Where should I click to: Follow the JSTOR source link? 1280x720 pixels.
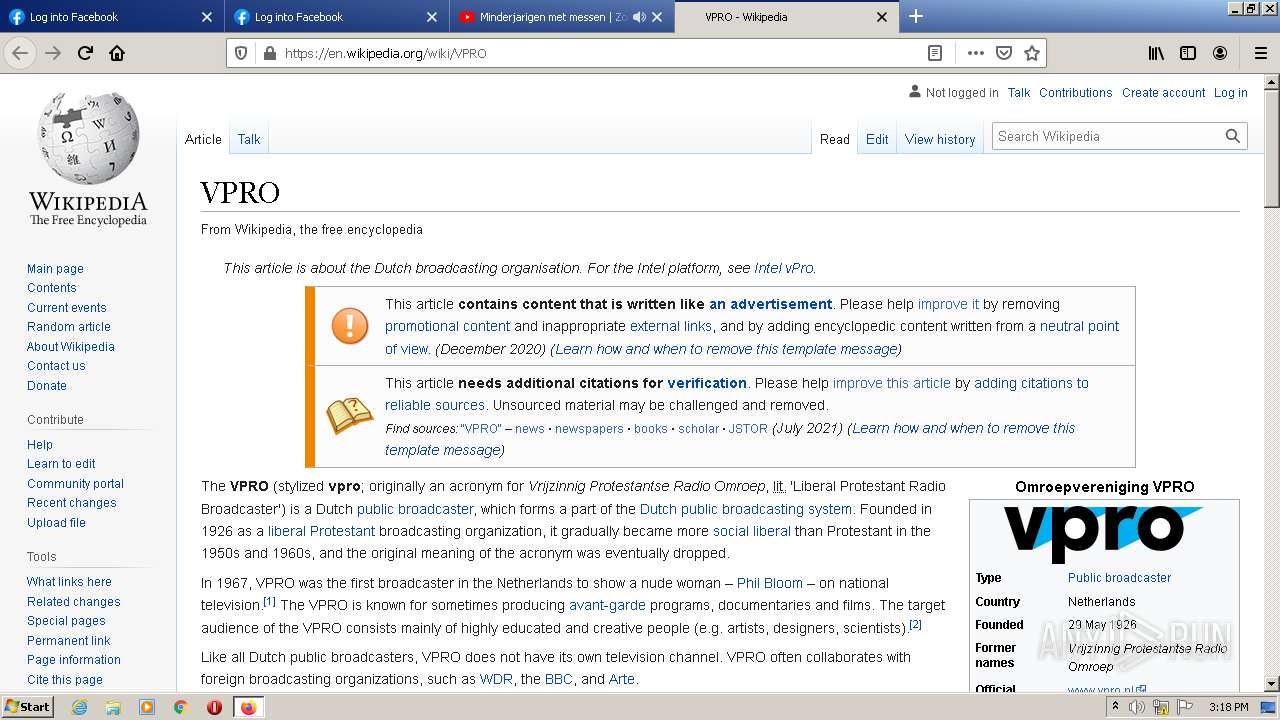748,428
